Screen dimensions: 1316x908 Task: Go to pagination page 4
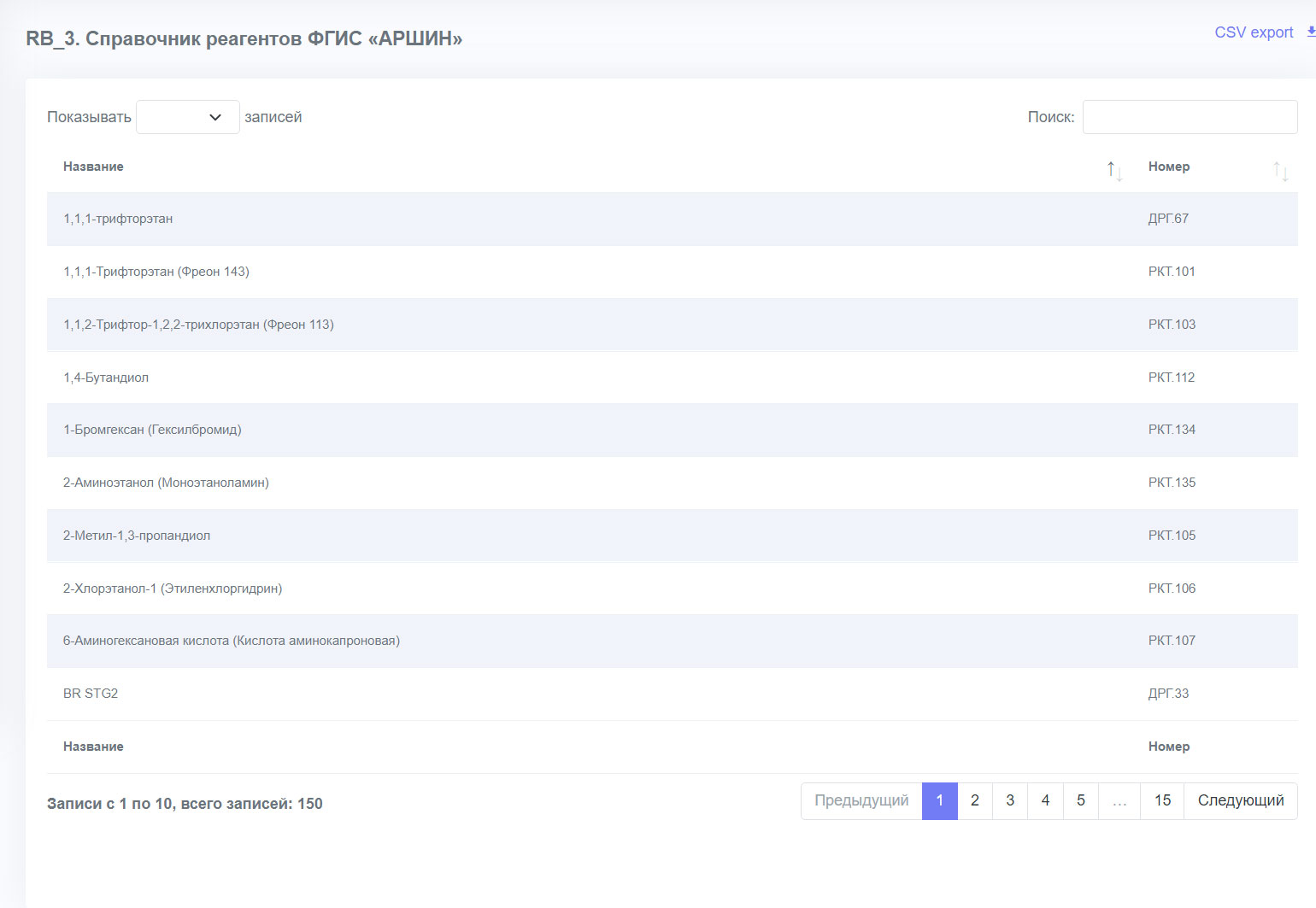tap(1045, 801)
